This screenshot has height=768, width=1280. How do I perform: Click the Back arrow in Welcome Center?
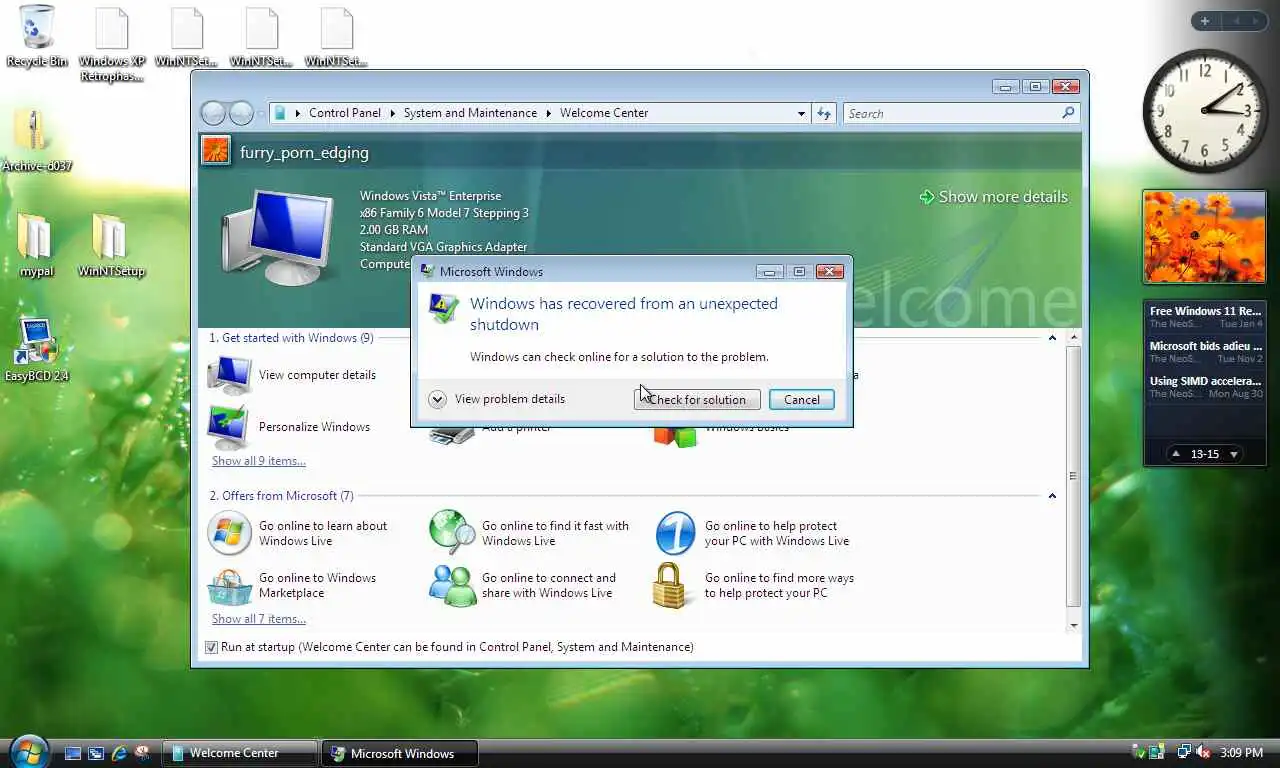[213, 113]
